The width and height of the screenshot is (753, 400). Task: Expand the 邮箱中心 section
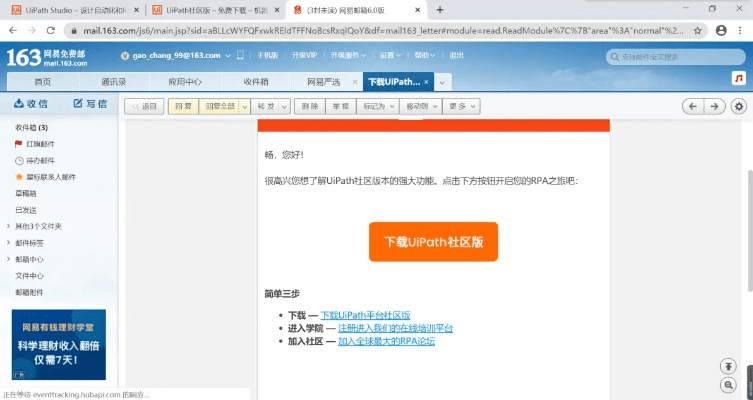tap(8, 259)
